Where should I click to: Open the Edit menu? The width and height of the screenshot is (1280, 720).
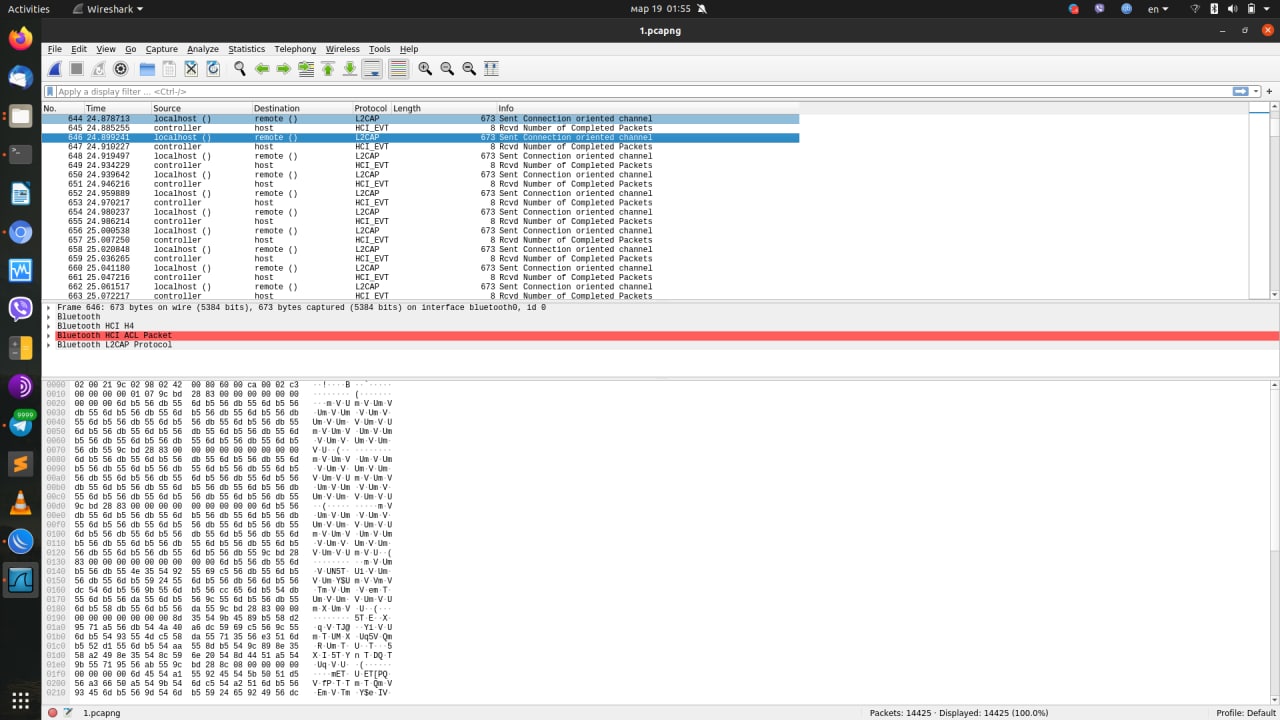pos(79,49)
